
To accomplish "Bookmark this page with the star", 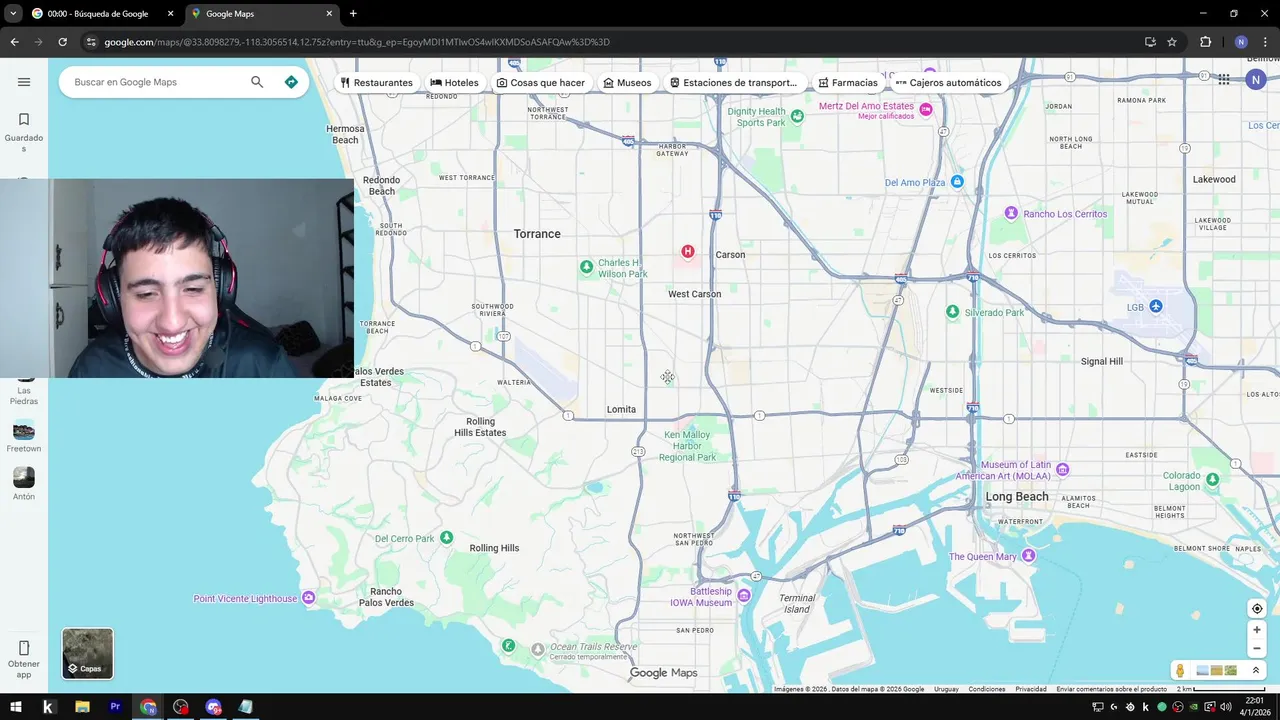I will 1172,42.
